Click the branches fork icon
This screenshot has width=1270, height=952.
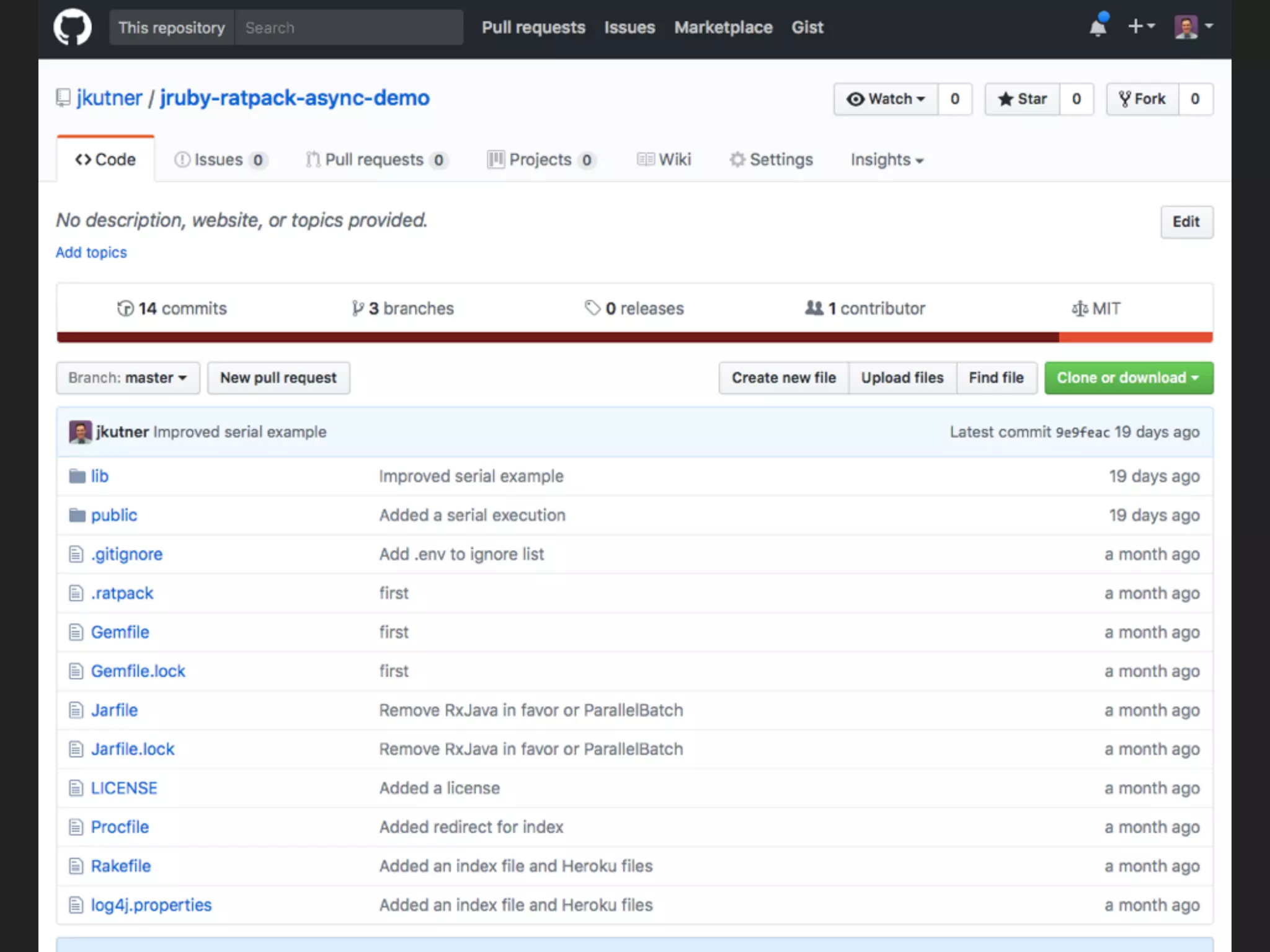pyautogui.click(x=358, y=309)
